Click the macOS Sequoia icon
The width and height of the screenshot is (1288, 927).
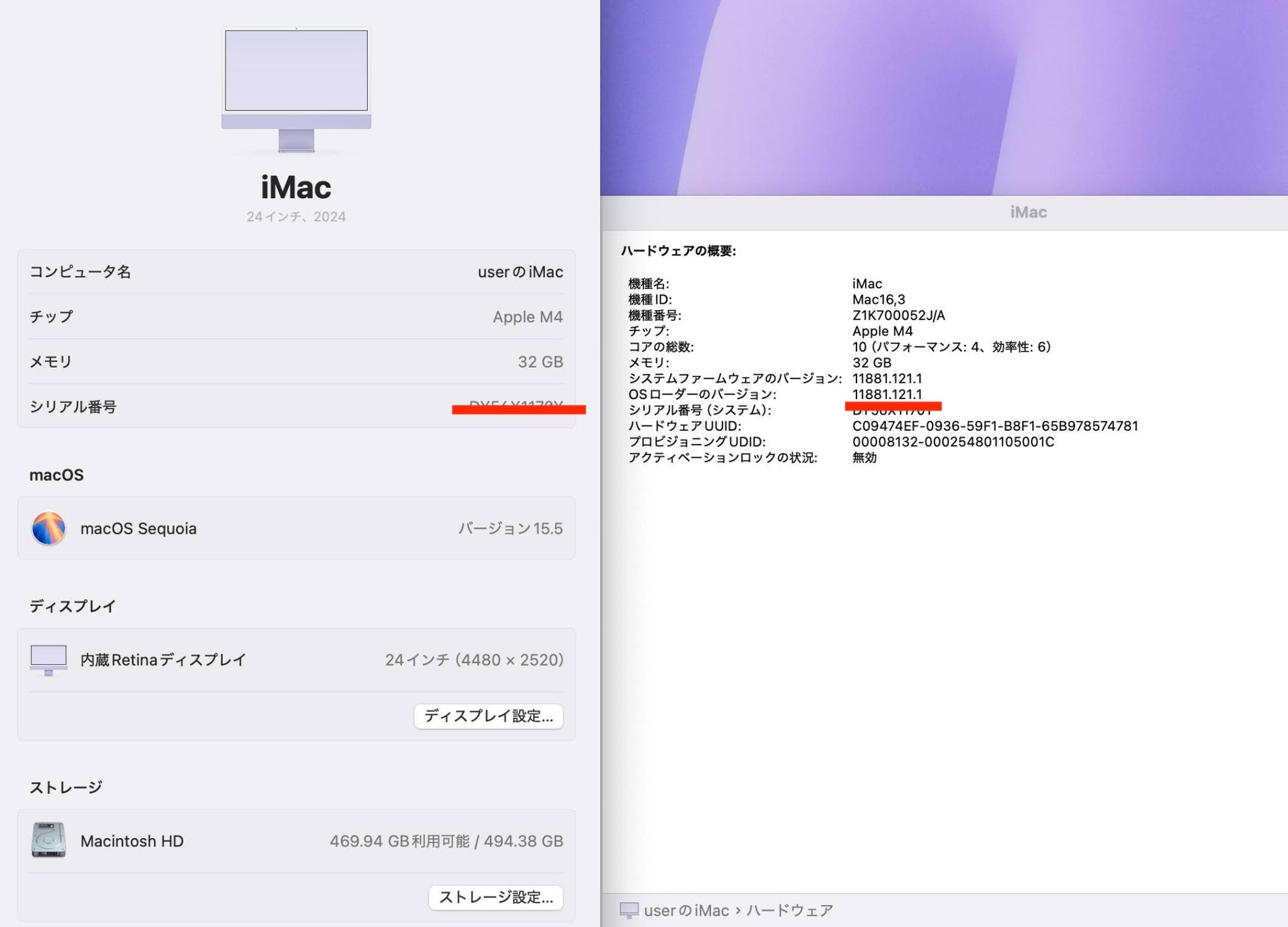pyautogui.click(x=48, y=528)
